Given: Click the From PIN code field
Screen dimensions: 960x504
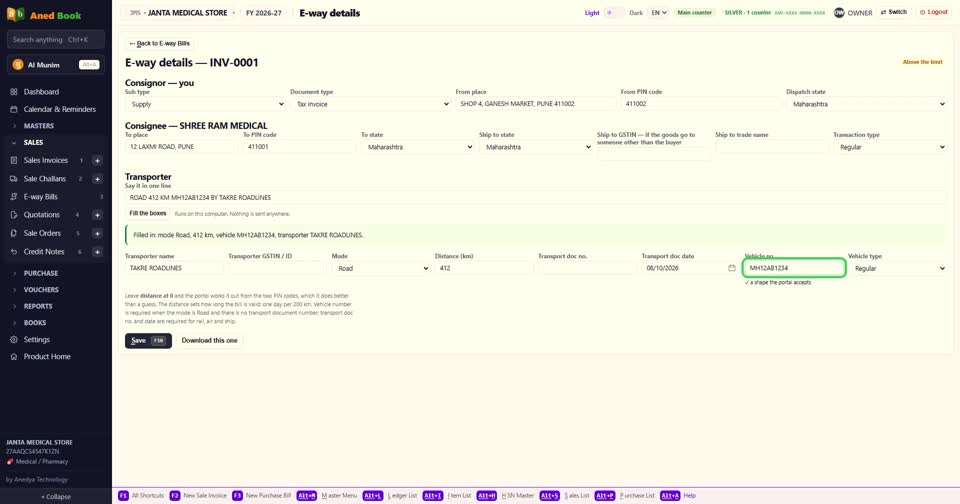Looking at the screenshot, I should click(x=701, y=104).
